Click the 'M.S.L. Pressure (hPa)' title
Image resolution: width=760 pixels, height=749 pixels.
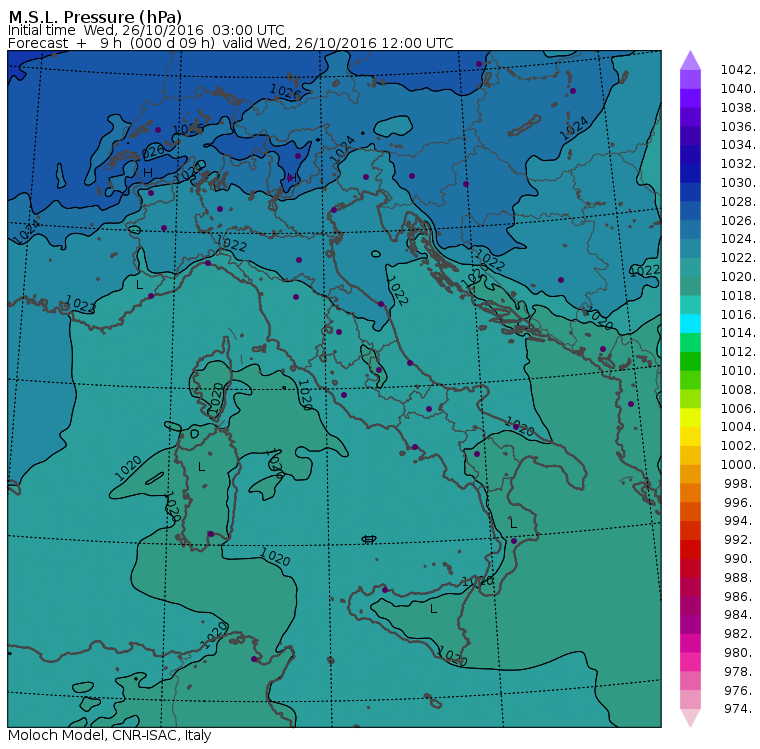95,16
